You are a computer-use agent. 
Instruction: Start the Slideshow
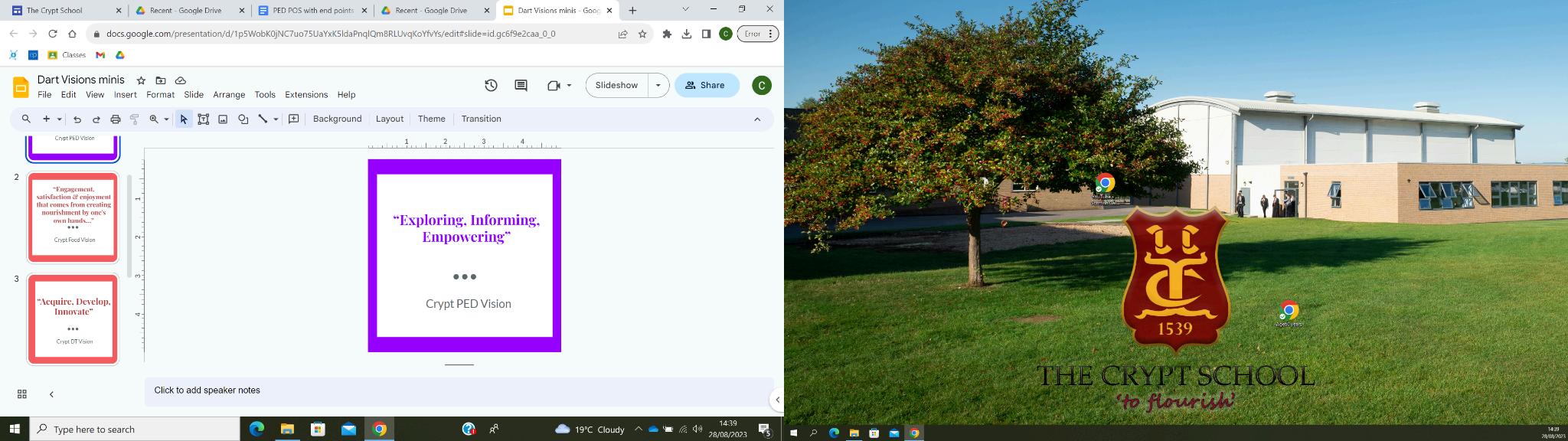coord(616,86)
